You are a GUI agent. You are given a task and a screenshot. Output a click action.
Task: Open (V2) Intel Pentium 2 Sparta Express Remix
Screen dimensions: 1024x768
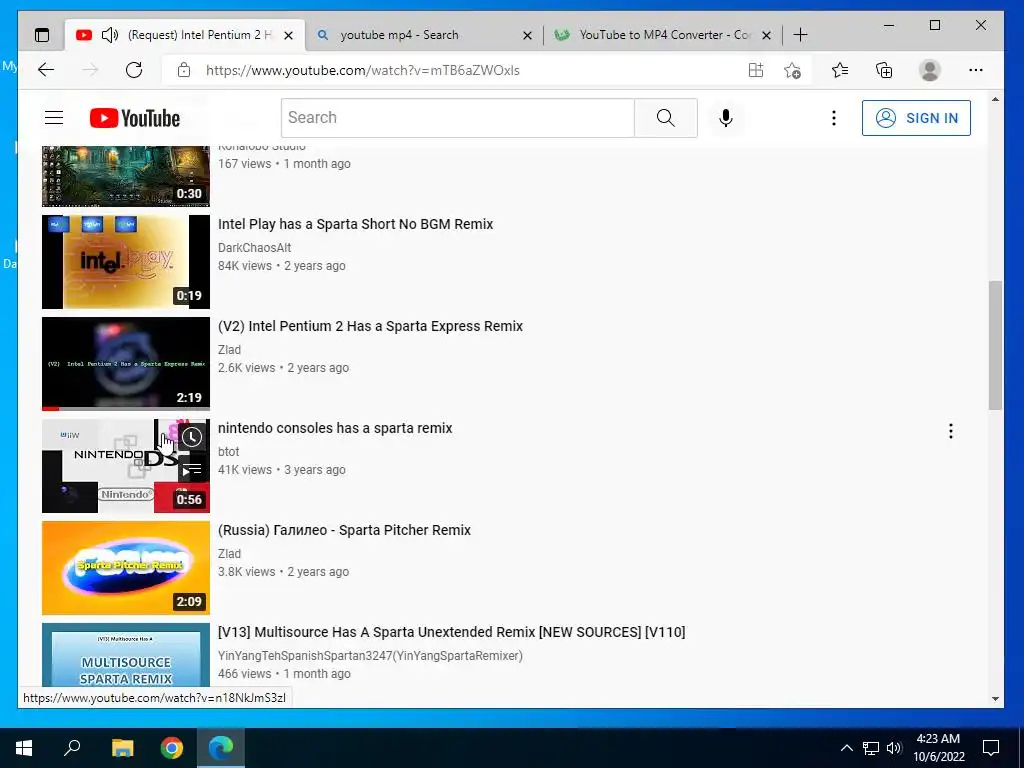(370, 326)
